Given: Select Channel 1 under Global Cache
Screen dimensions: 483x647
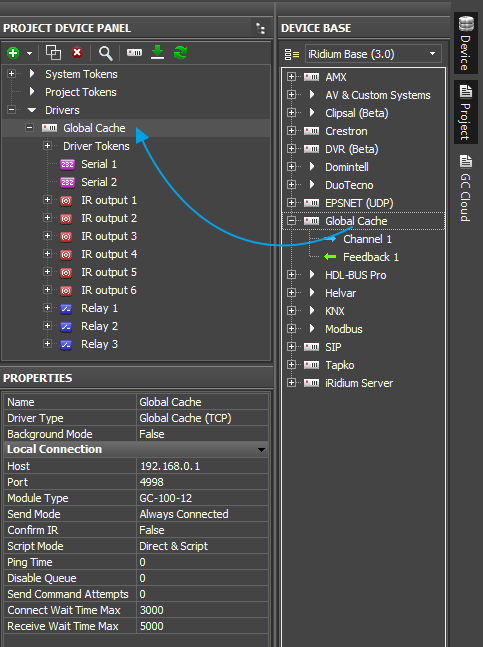Looking at the screenshot, I should point(367,239).
